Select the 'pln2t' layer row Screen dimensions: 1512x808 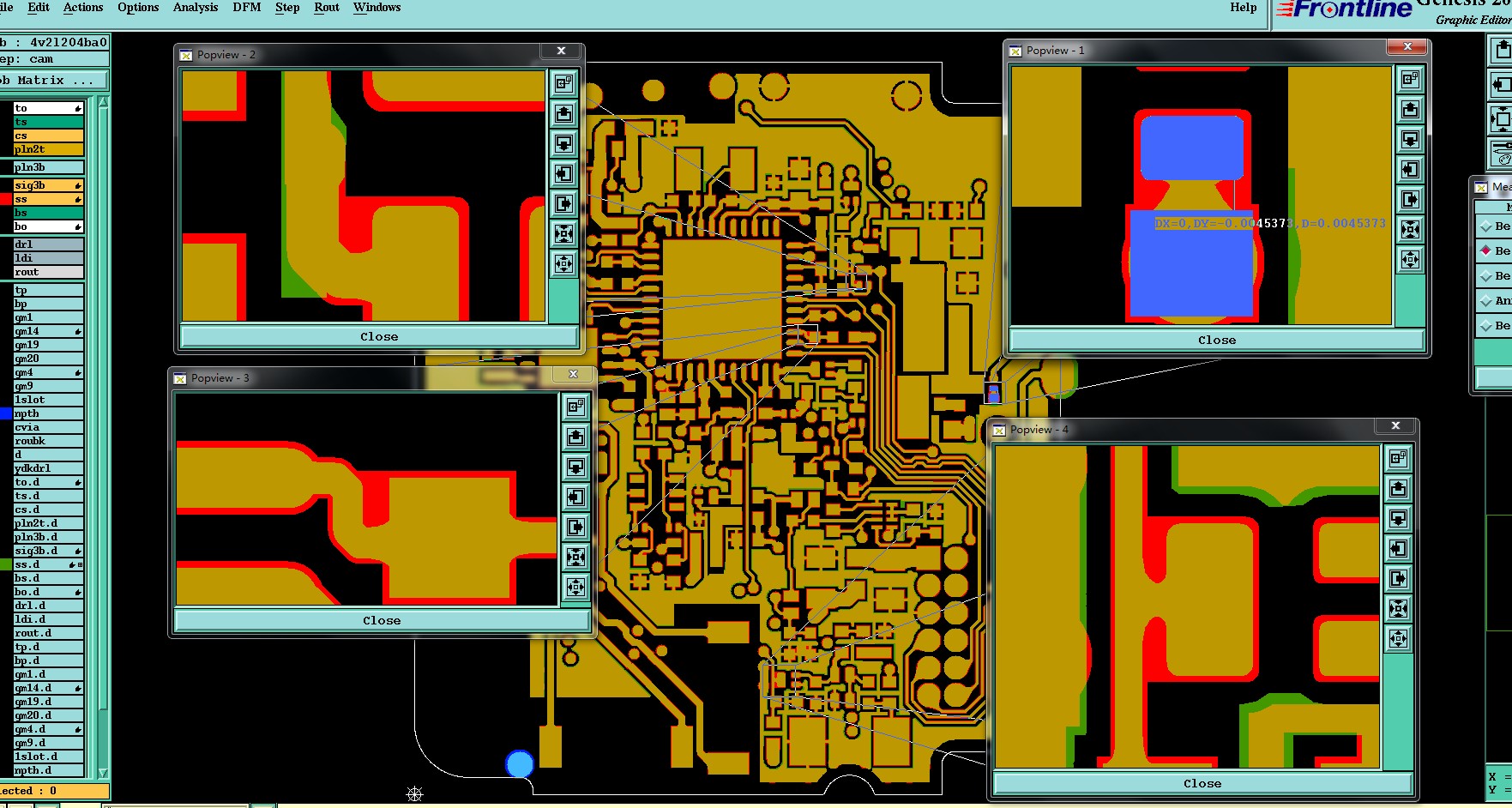click(48, 149)
